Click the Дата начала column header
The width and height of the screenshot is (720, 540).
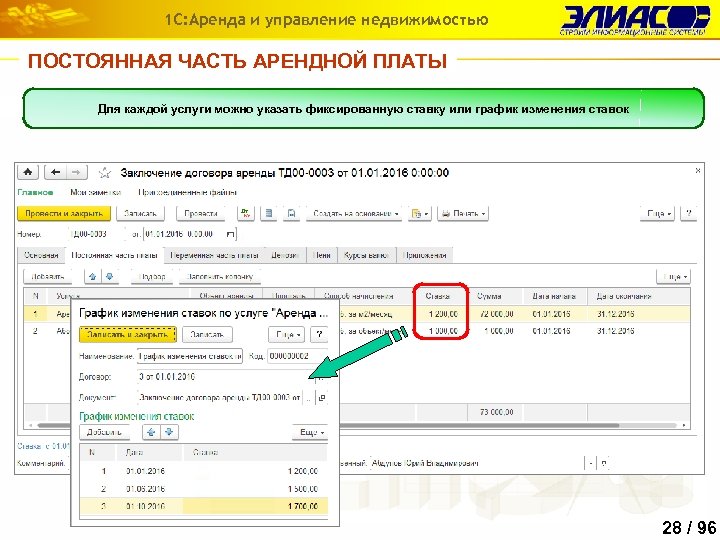[x=554, y=297]
